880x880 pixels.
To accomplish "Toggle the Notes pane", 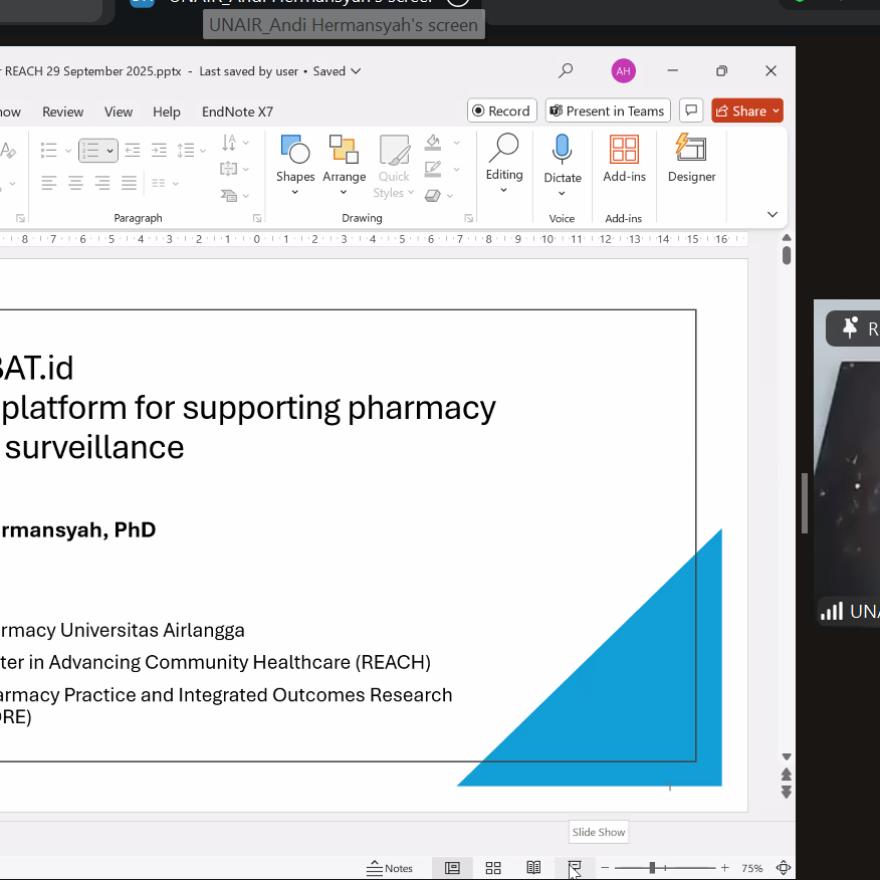I will coord(390,868).
